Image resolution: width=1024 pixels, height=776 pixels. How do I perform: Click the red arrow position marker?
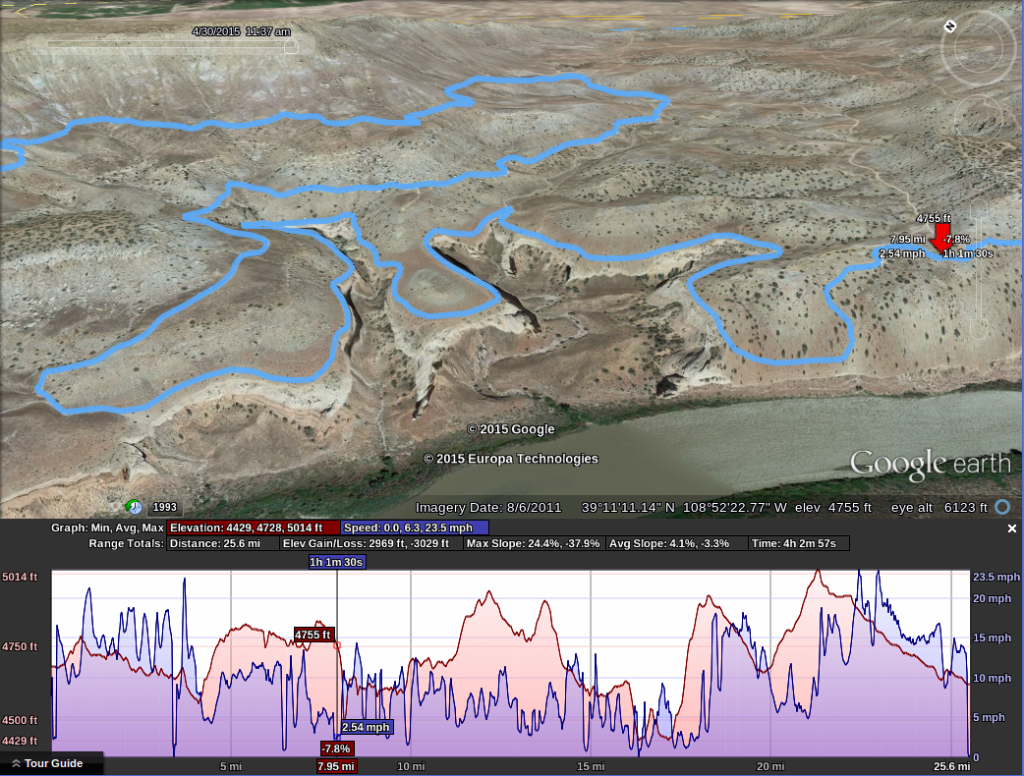tap(941, 239)
